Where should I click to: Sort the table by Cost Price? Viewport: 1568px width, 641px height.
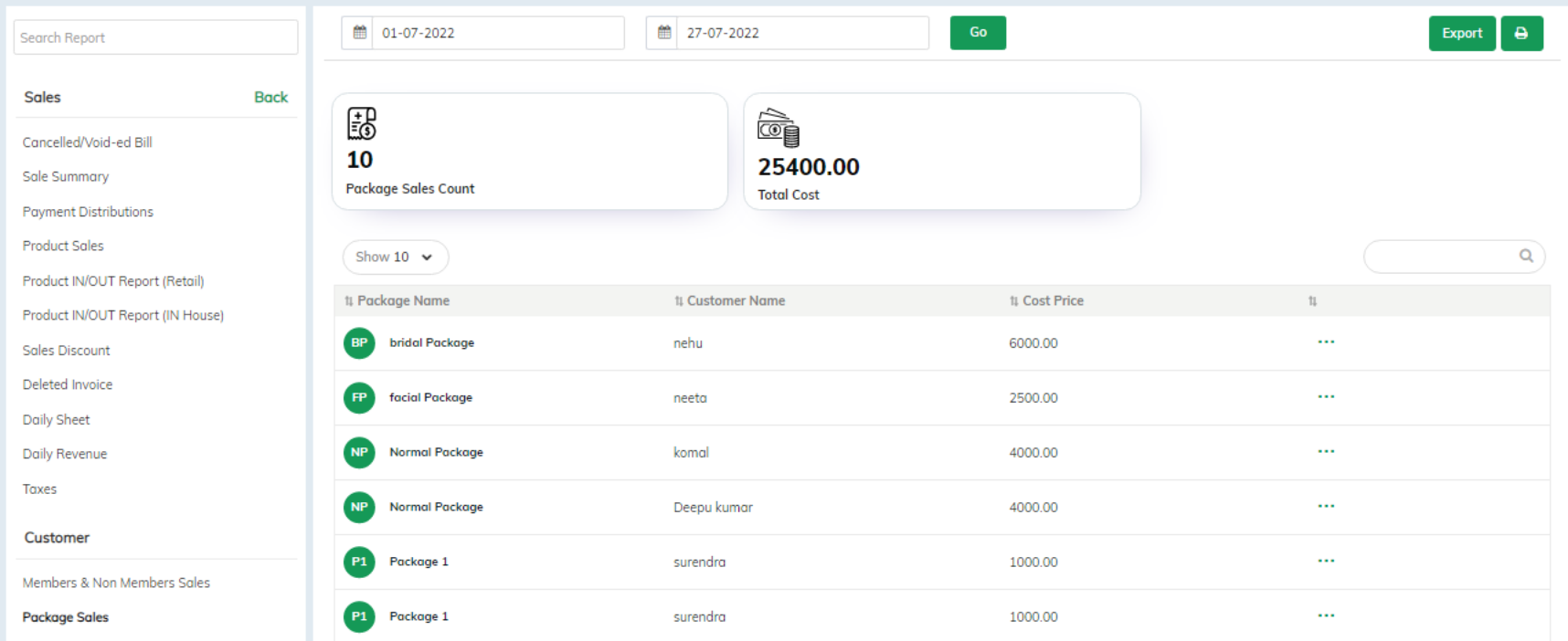pos(1046,300)
